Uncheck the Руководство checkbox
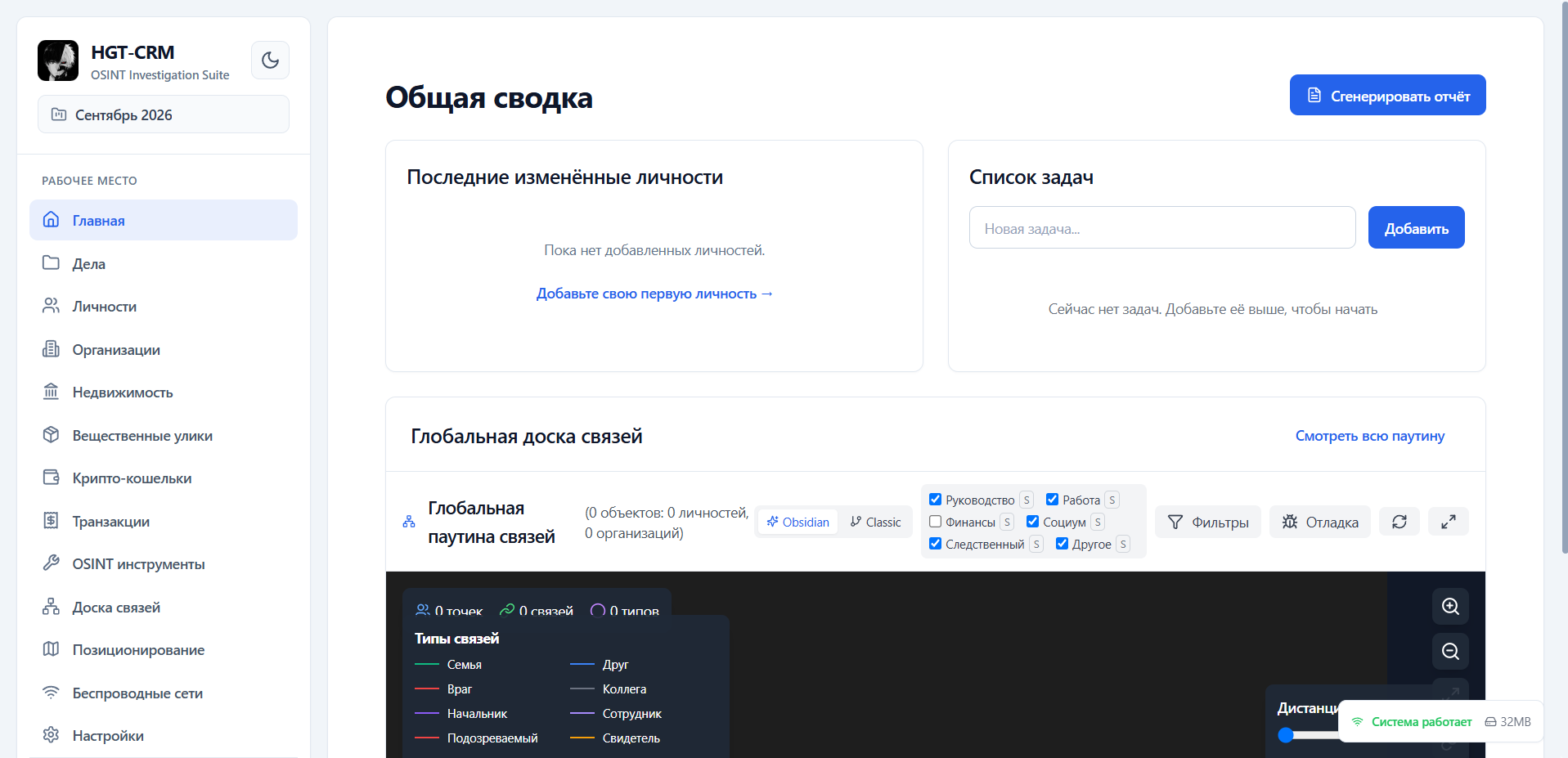Viewport: 1568px width, 758px height. coord(935,499)
